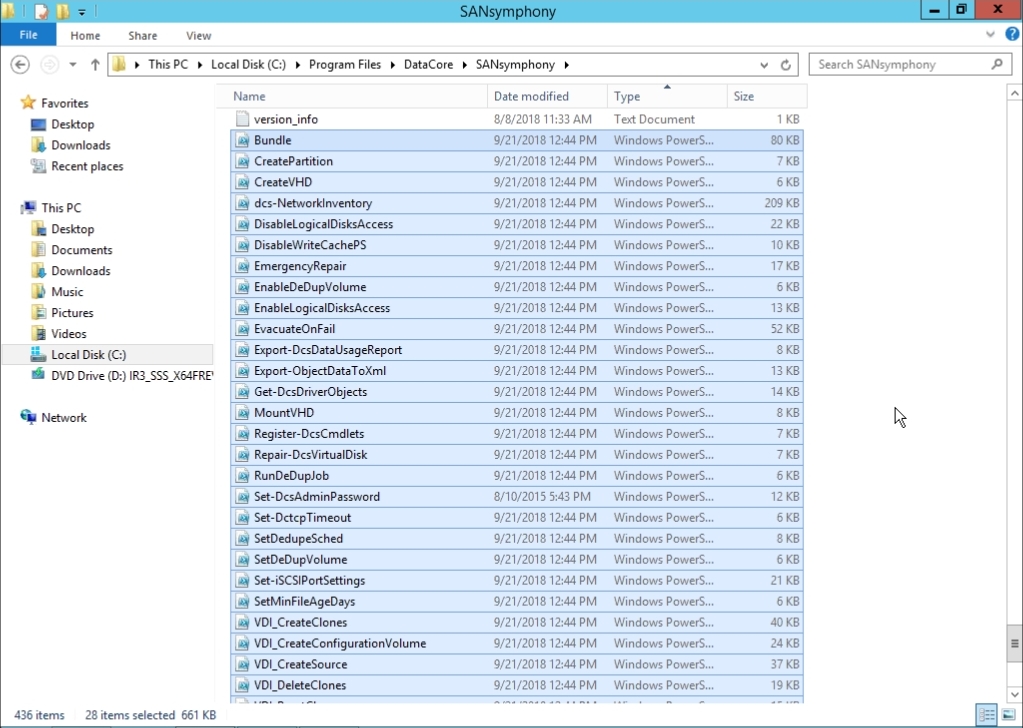Expand the chevron after This PC breadcrumb
Screen dimensions: 1023x728
pyautogui.click(x=199, y=65)
